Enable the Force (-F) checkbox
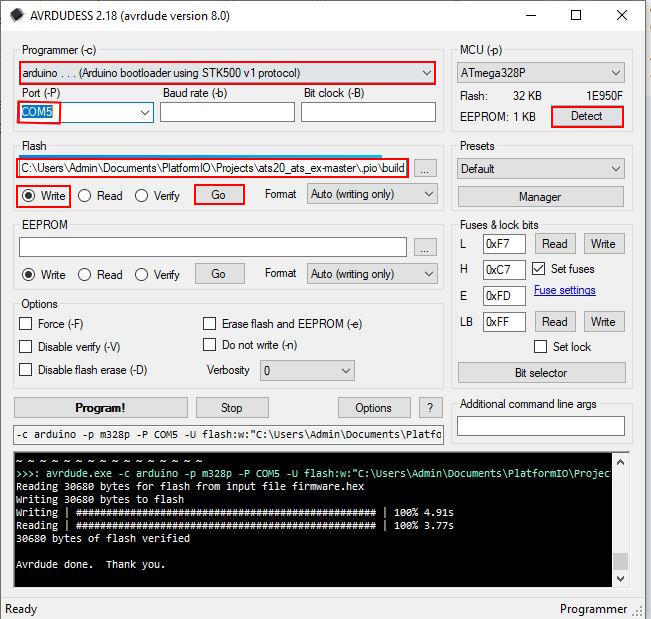This screenshot has width=651, height=619. click(x=26, y=323)
